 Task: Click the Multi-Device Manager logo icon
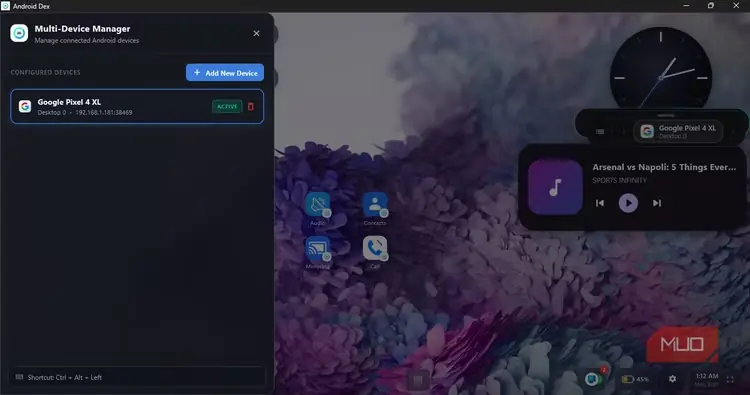(19, 33)
